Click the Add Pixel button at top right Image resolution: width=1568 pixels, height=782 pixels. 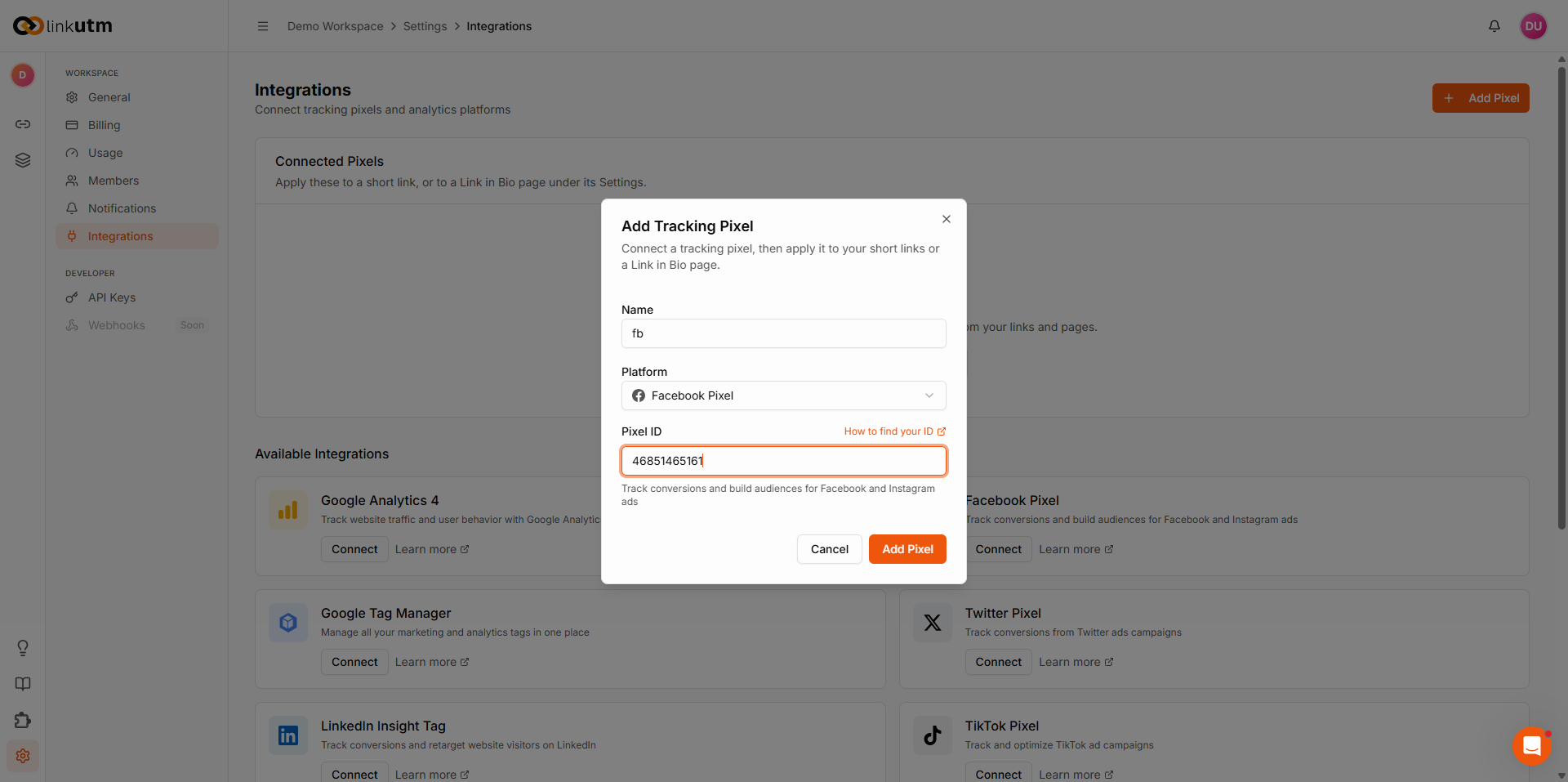[x=1481, y=98]
